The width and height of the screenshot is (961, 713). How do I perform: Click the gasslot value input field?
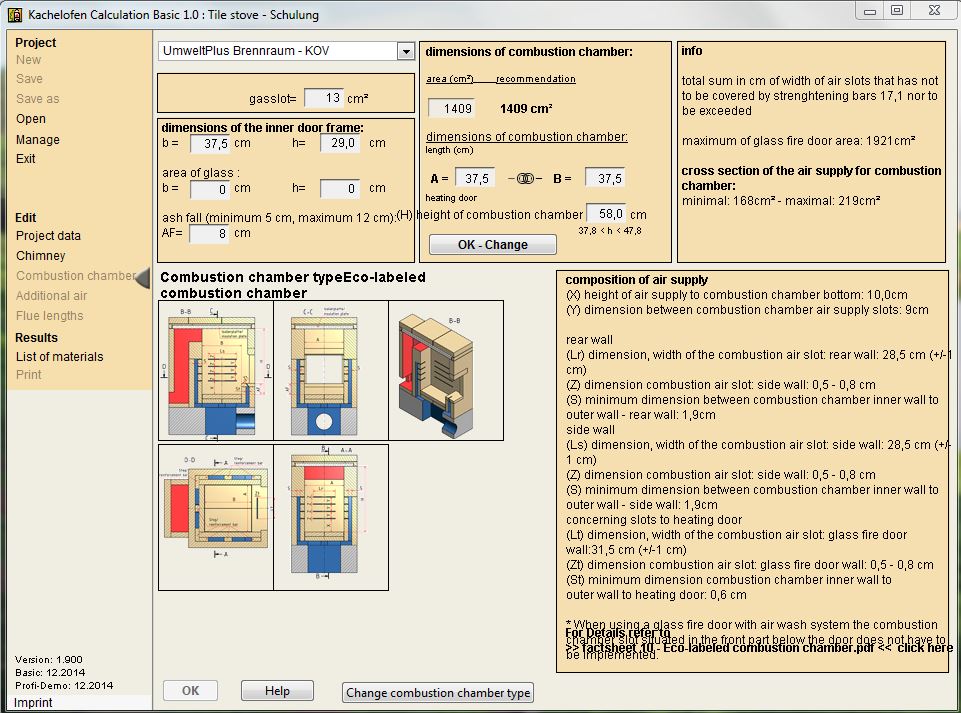pyautogui.click(x=323, y=98)
